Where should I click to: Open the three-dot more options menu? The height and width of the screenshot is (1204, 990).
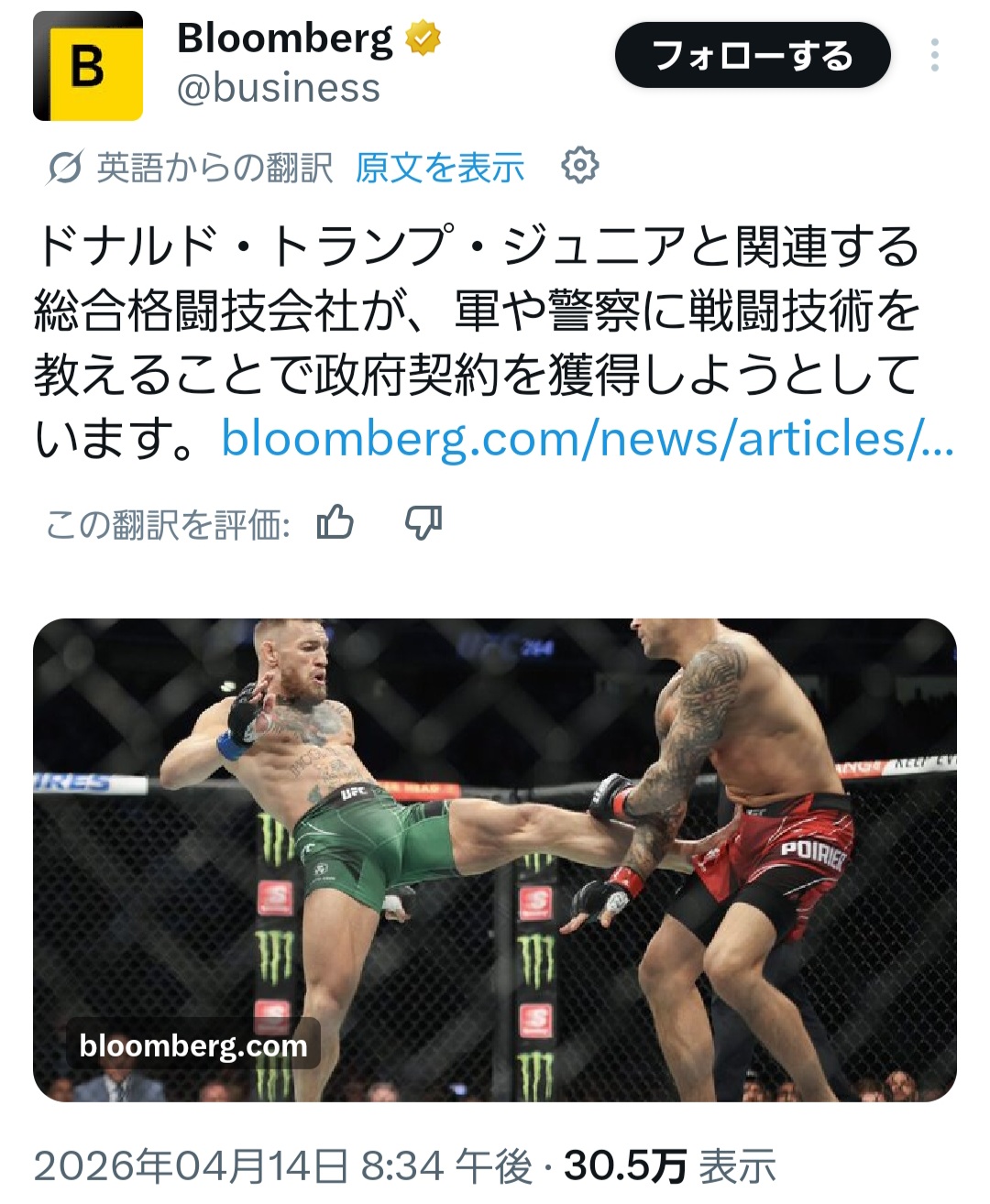[x=934, y=55]
